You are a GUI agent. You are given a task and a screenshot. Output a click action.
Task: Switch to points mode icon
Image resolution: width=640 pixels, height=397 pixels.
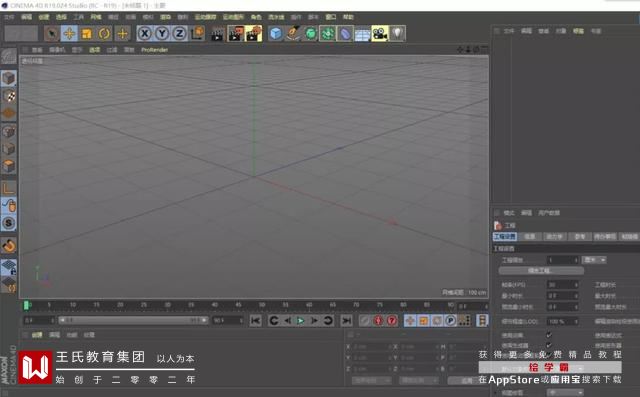click(9, 131)
